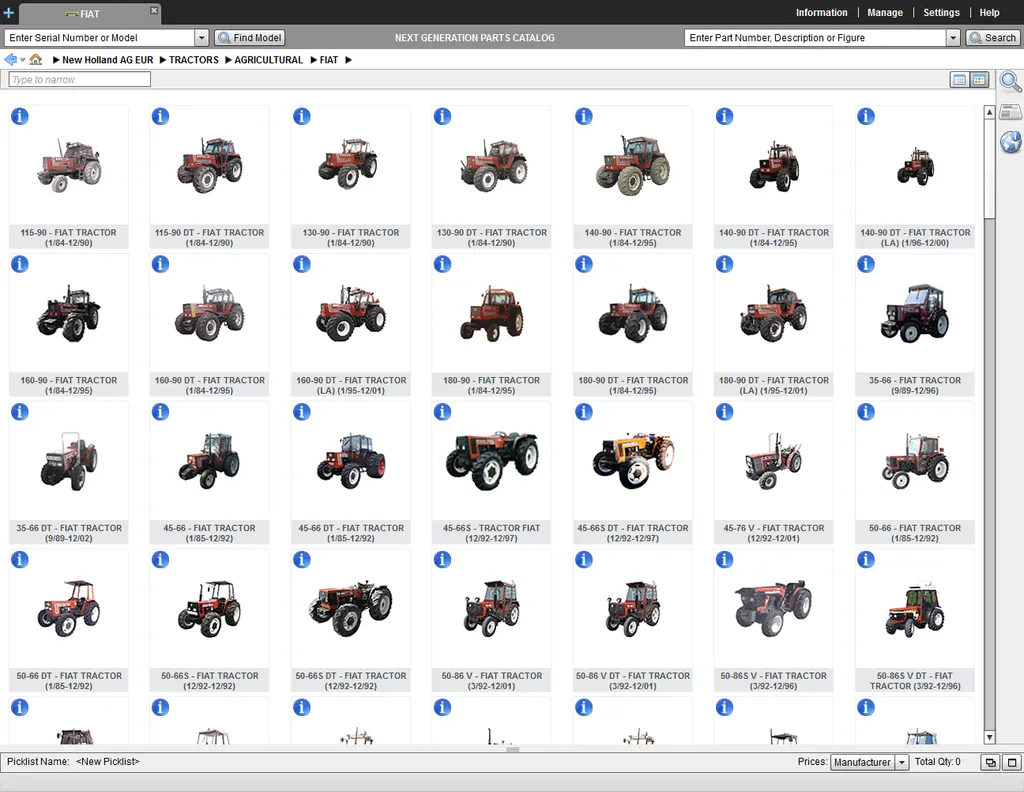1024x792 pixels.
Task: Go to FIAT breadcrumb
Action: [x=328, y=60]
